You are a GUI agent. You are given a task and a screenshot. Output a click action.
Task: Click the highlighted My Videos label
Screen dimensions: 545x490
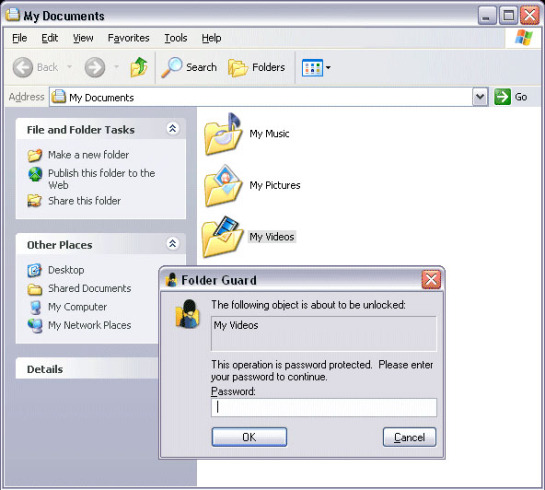pyautogui.click(x=272, y=237)
